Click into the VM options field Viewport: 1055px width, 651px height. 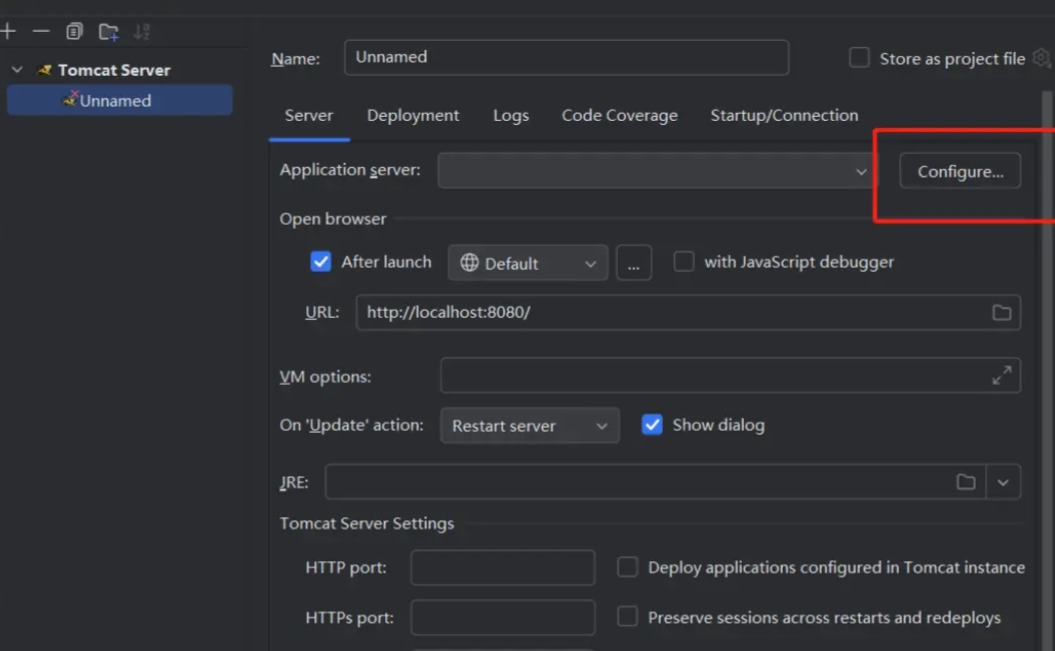coord(731,375)
